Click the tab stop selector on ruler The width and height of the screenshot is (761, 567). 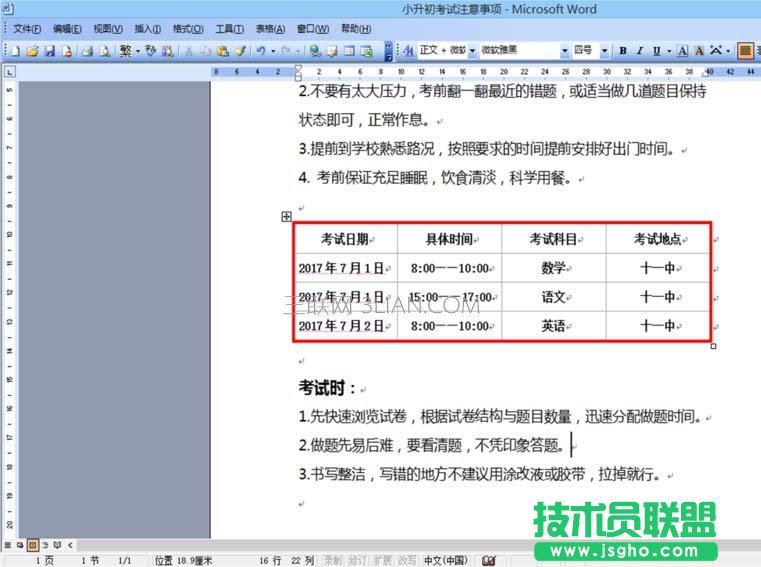pos(10,72)
